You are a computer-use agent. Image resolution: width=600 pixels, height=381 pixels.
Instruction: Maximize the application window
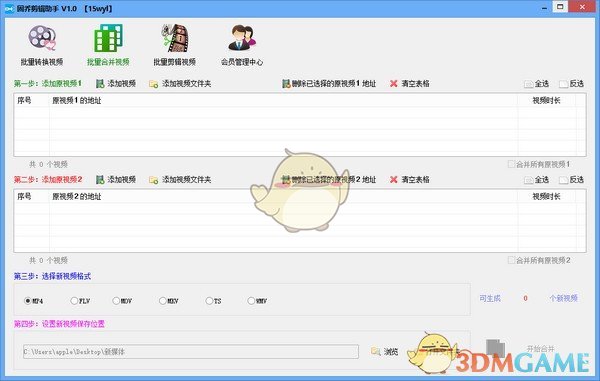coord(560,7)
